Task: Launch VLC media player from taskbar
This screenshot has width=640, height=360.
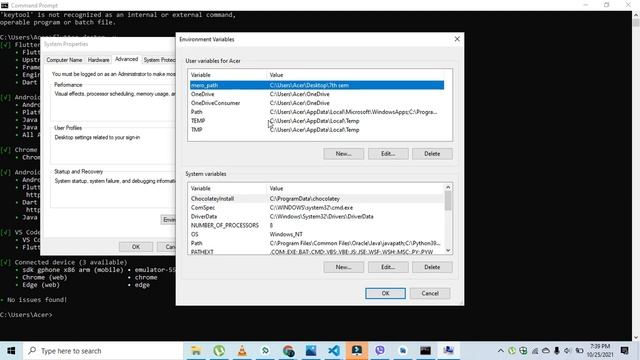Action: click(242, 351)
